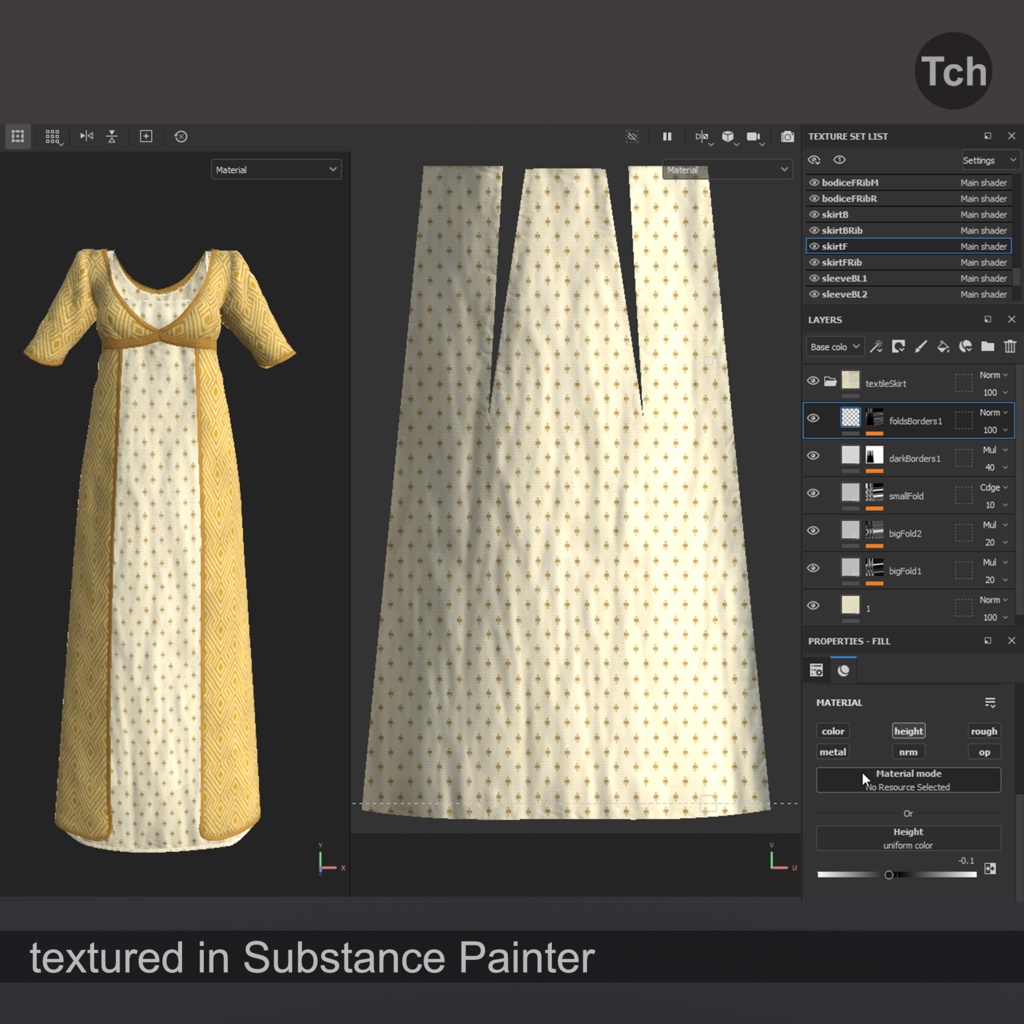Hide the skirtB texture set
Image resolution: width=1024 pixels, height=1024 pixels.
tap(814, 214)
